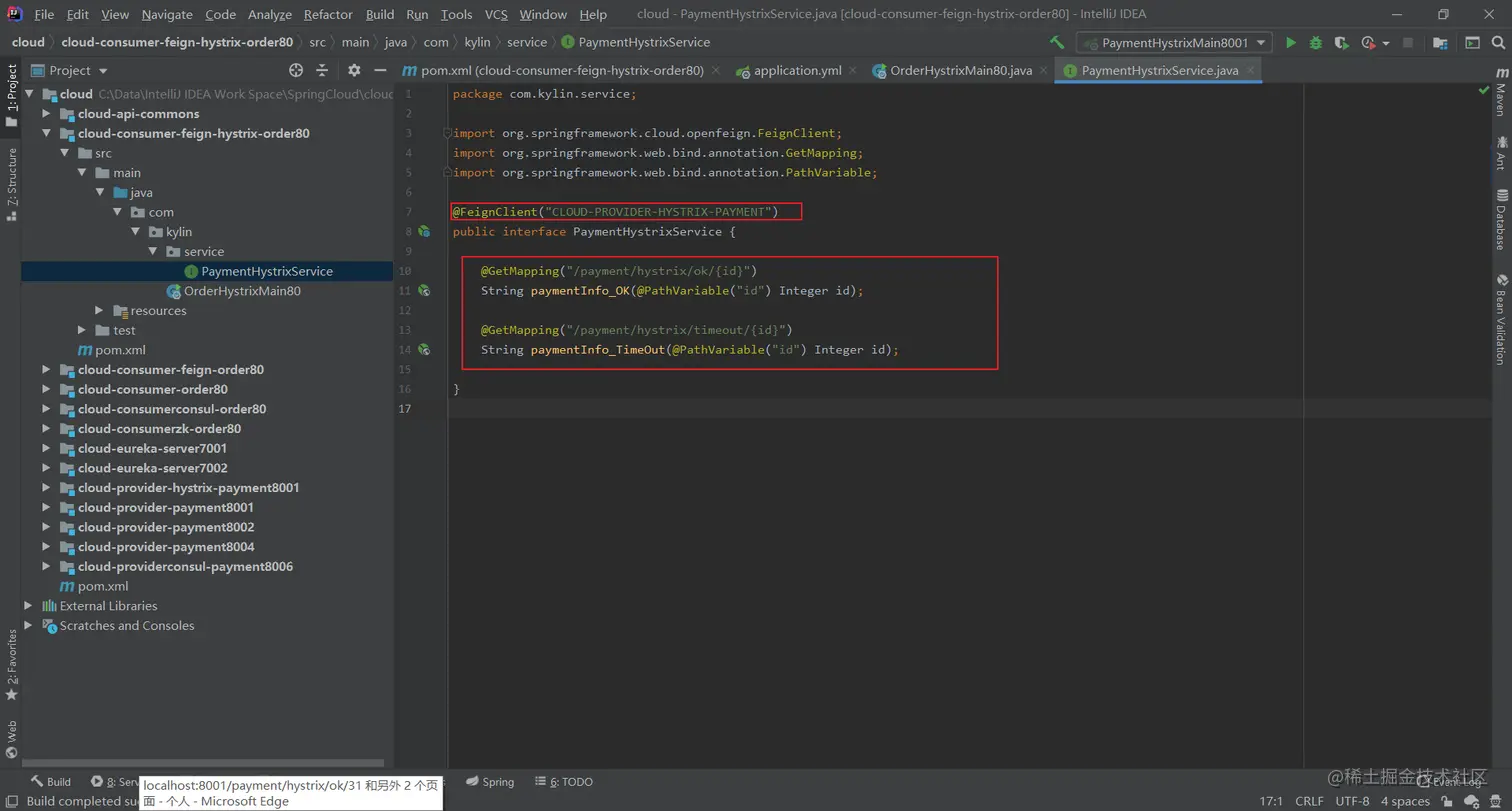The width and height of the screenshot is (1512, 811).
Task: Click the Locate/Scroll from Source target icon
Action: [x=296, y=70]
